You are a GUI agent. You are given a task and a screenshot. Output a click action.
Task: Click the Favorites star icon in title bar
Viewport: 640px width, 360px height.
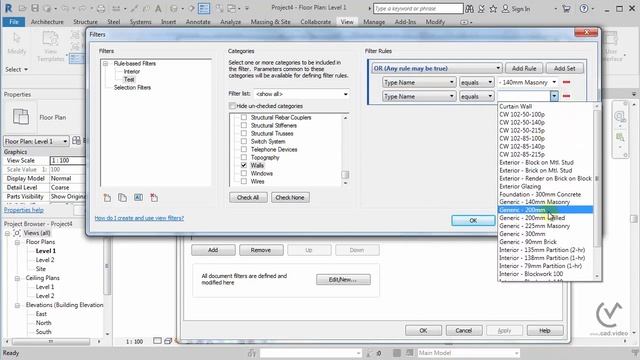pos(493,8)
